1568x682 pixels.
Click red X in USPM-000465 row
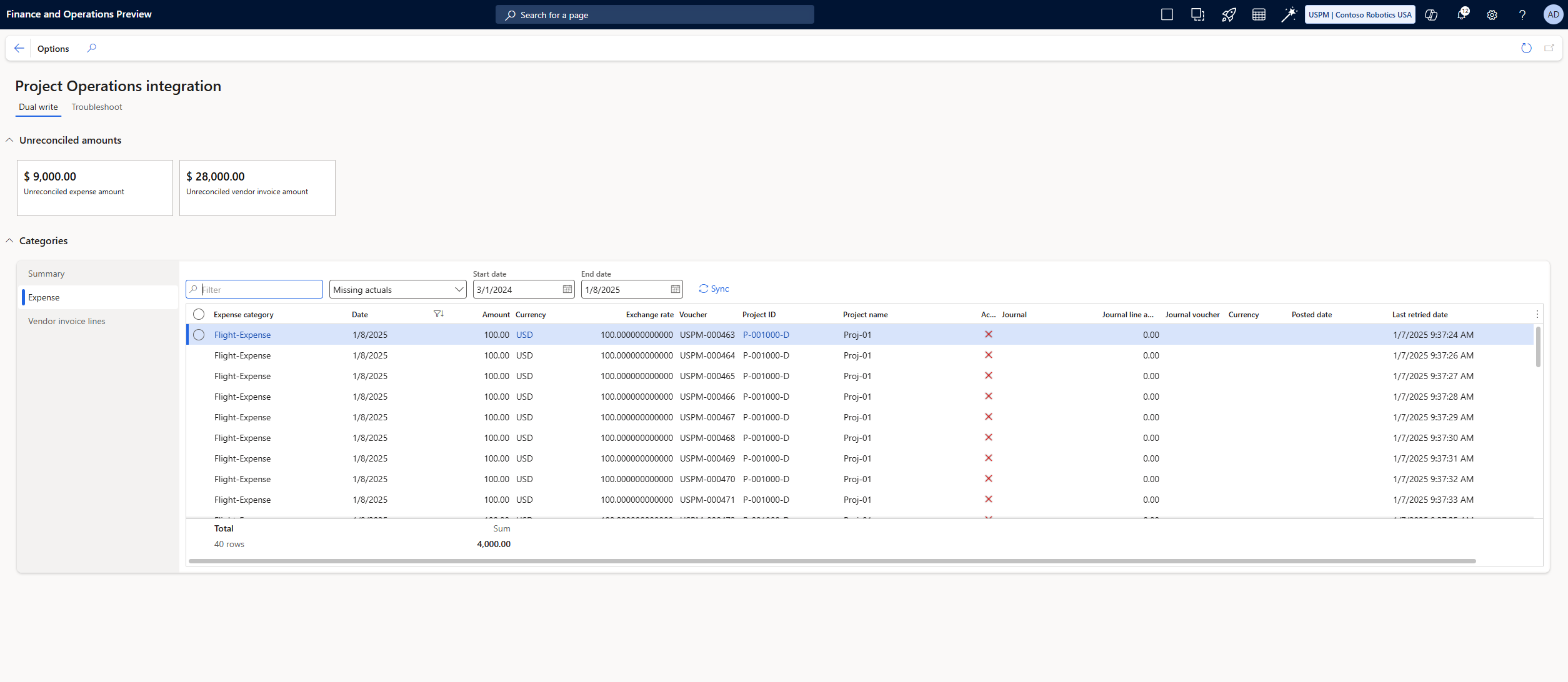pos(989,375)
